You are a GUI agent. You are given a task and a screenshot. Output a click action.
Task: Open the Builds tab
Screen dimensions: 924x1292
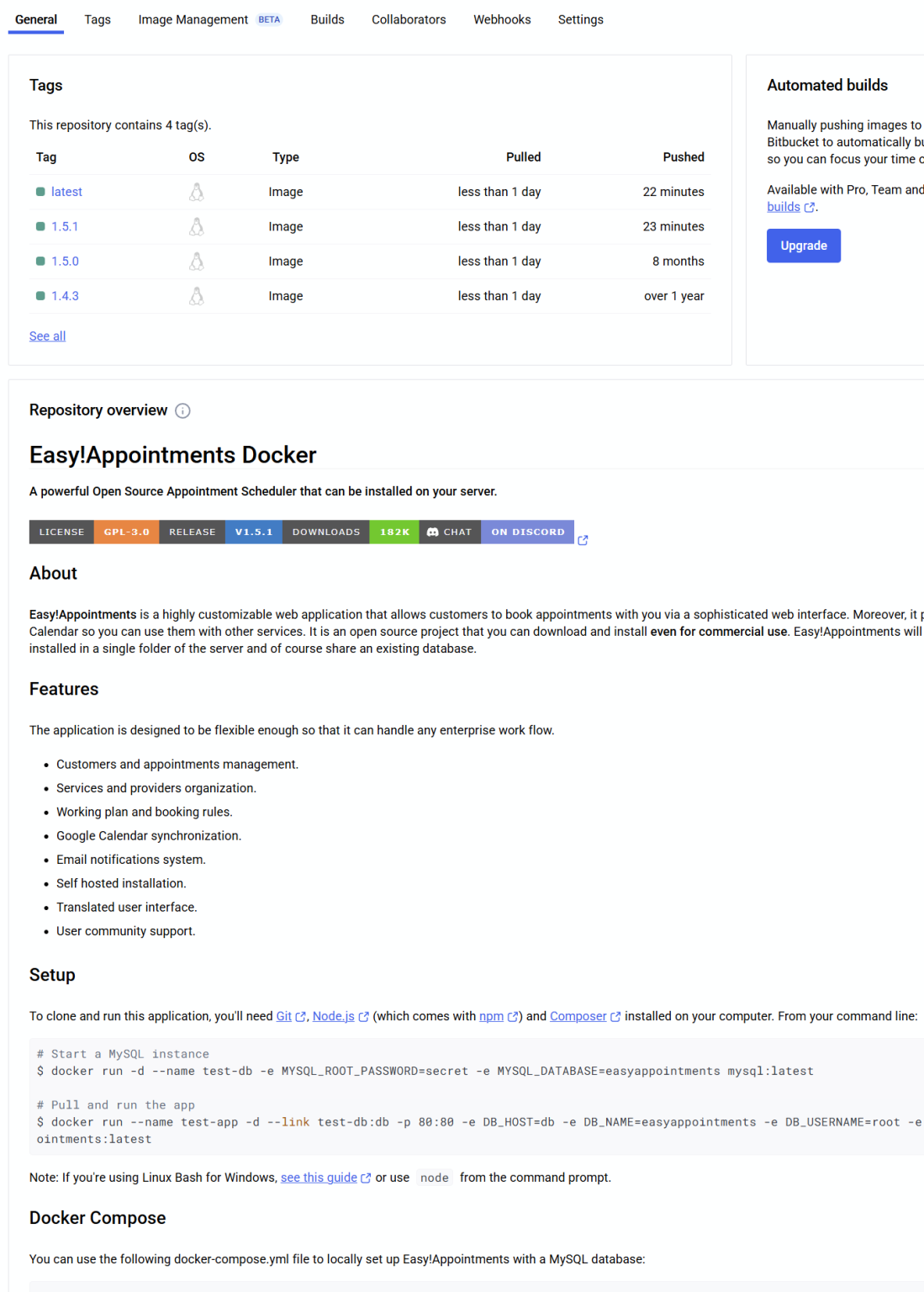coord(327,19)
